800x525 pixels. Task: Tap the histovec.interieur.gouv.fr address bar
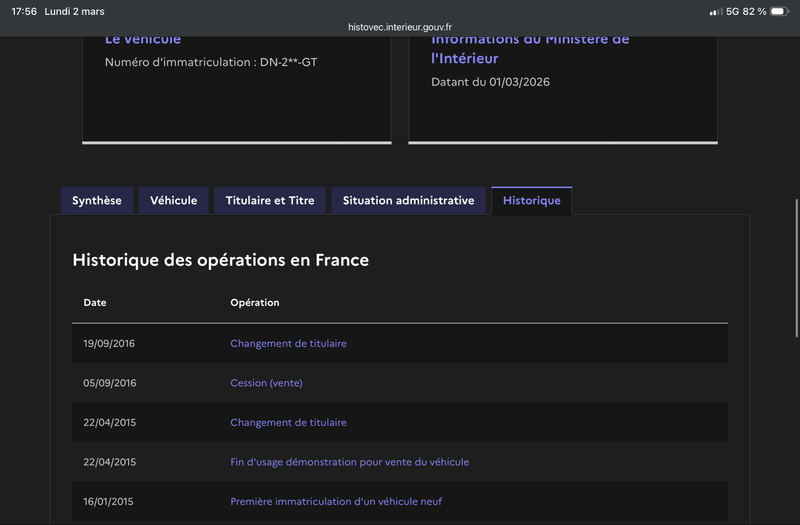400,27
